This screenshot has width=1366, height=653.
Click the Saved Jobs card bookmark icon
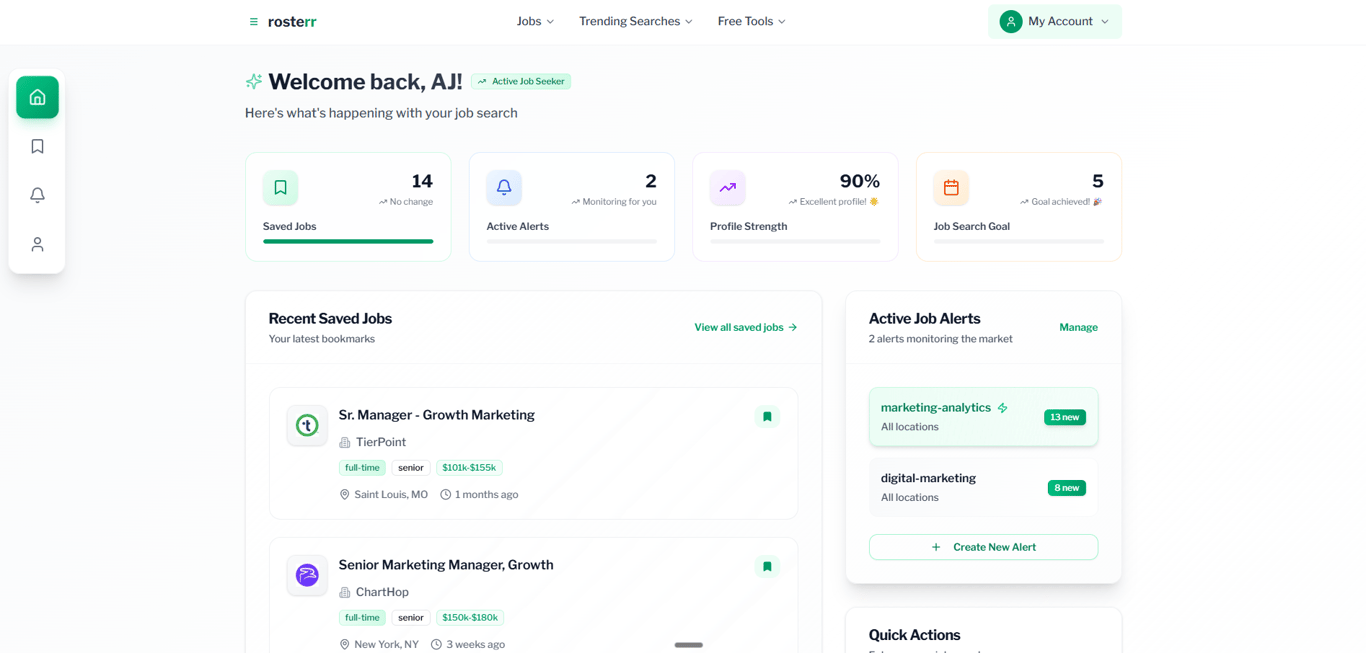(x=280, y=187)
